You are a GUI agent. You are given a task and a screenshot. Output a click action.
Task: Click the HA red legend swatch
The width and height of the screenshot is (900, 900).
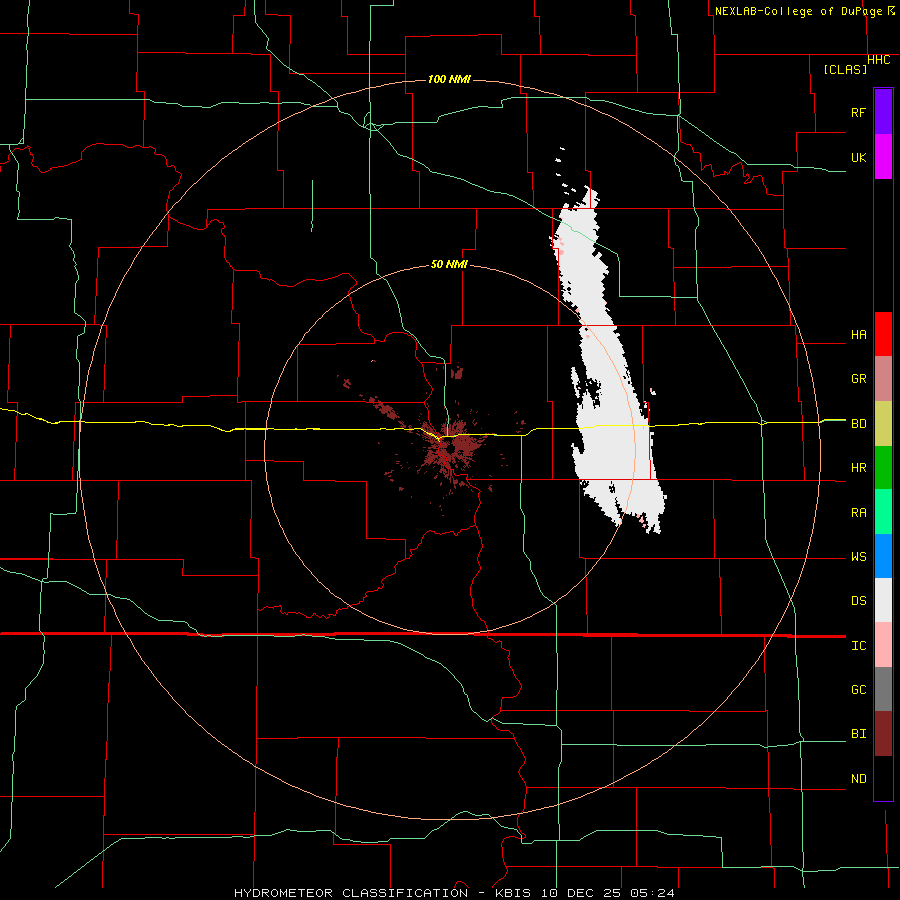coord(883,334)
